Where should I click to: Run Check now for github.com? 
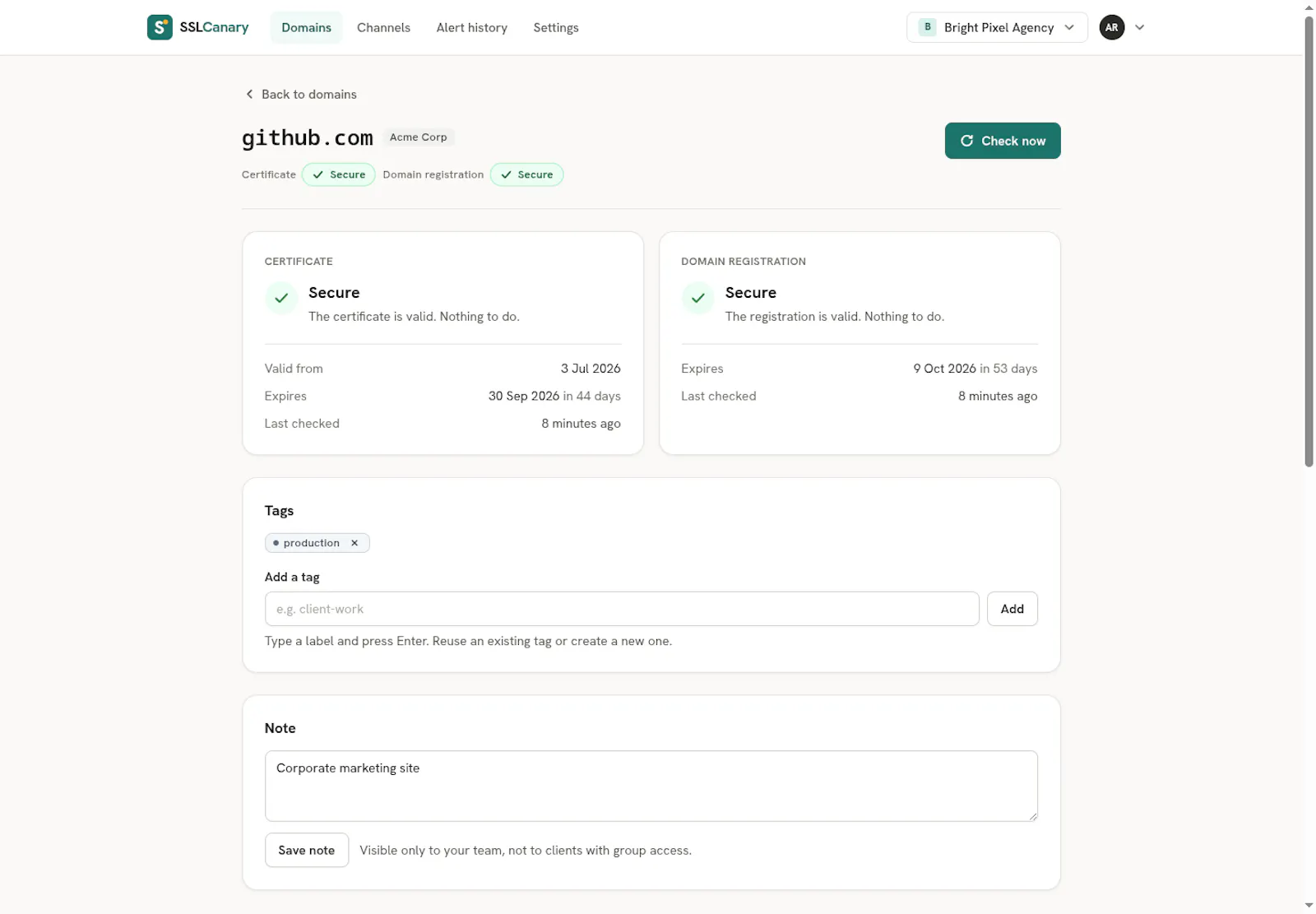click(x=1003, y=141)
